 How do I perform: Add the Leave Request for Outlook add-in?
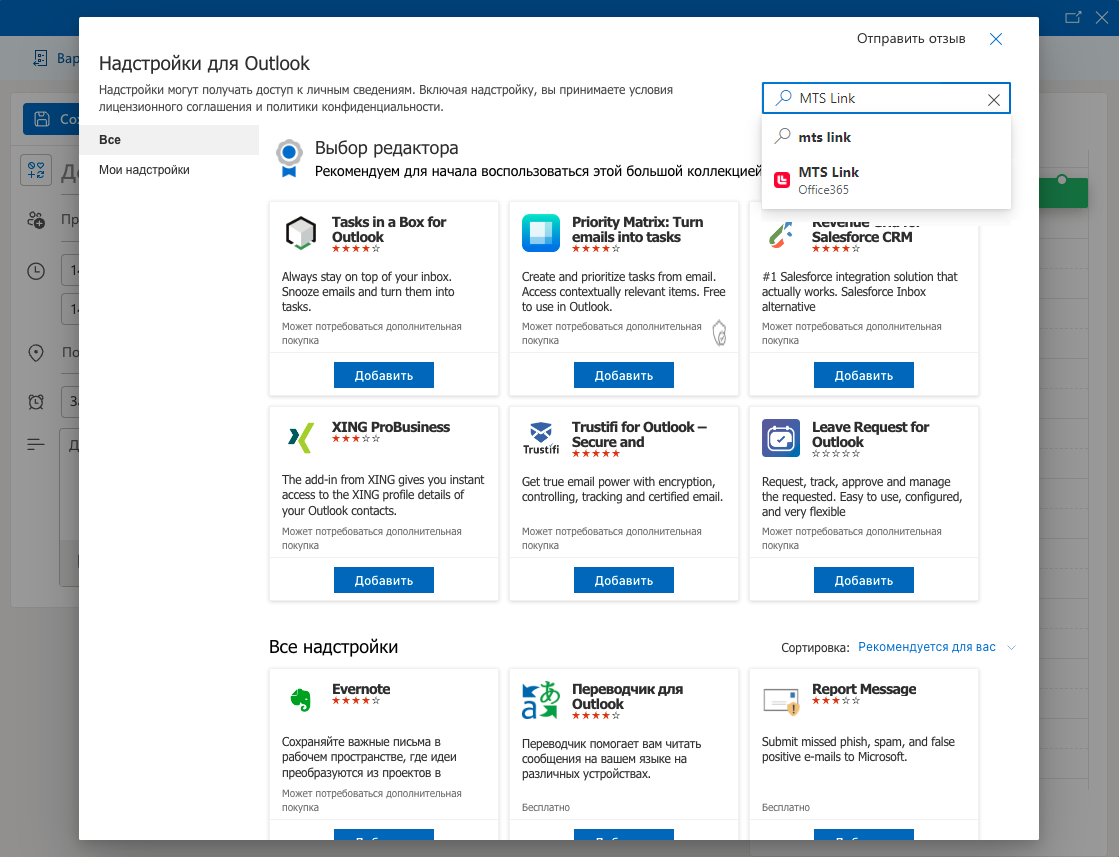[864, 580]
